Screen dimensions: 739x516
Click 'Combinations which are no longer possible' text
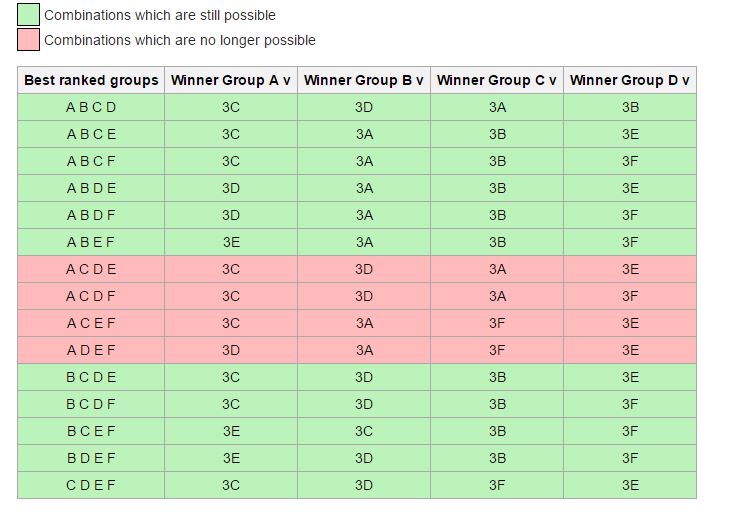pyautogui.click(x=180, y=40)
